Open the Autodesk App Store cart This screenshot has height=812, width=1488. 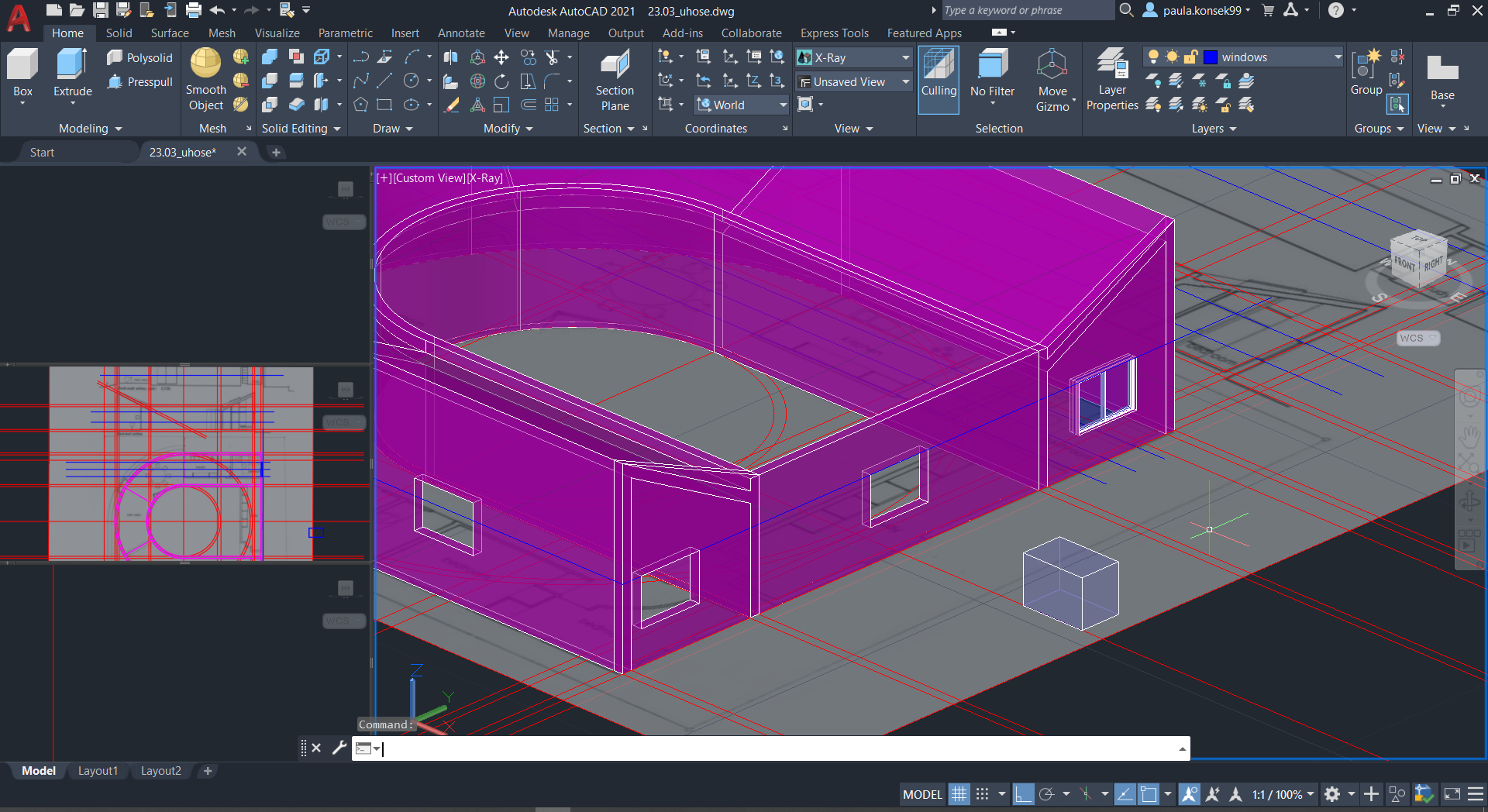tap(1268, 10)
